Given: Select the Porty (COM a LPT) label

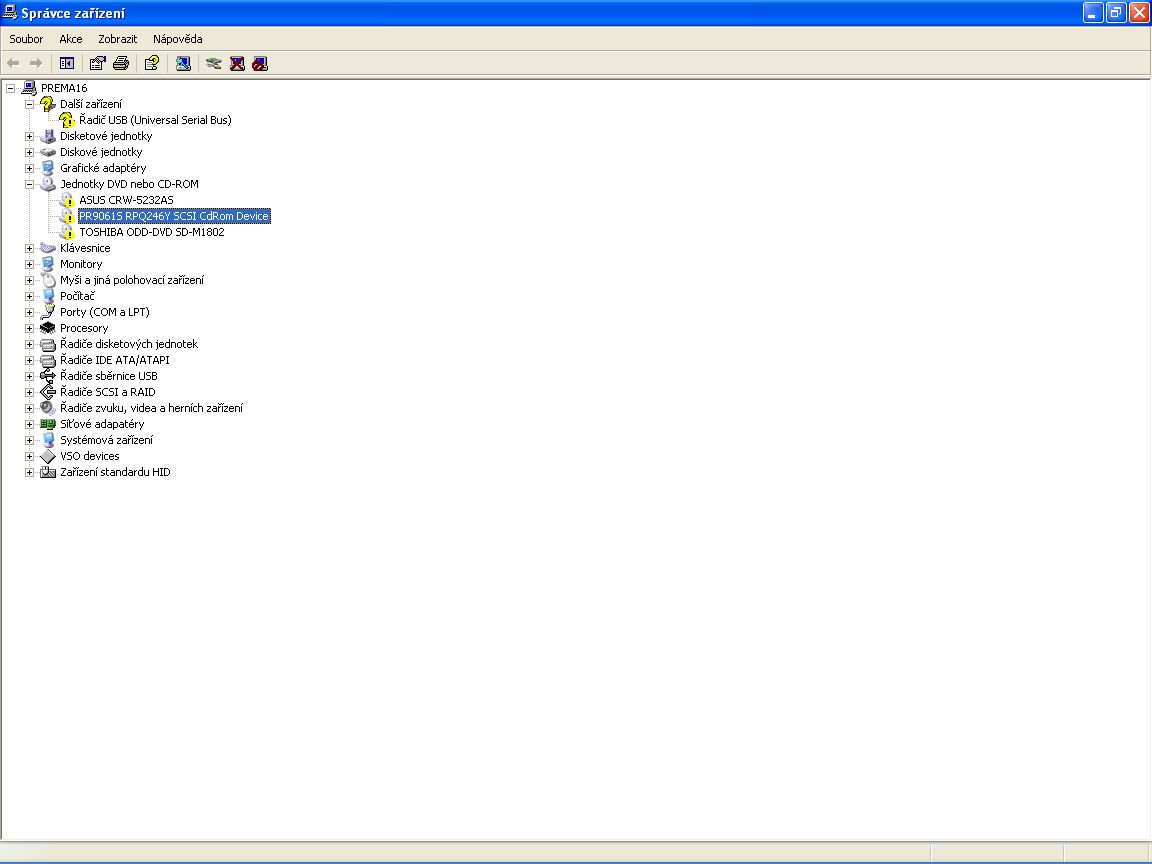Looking at the screenshot, I should coord(104,312).
